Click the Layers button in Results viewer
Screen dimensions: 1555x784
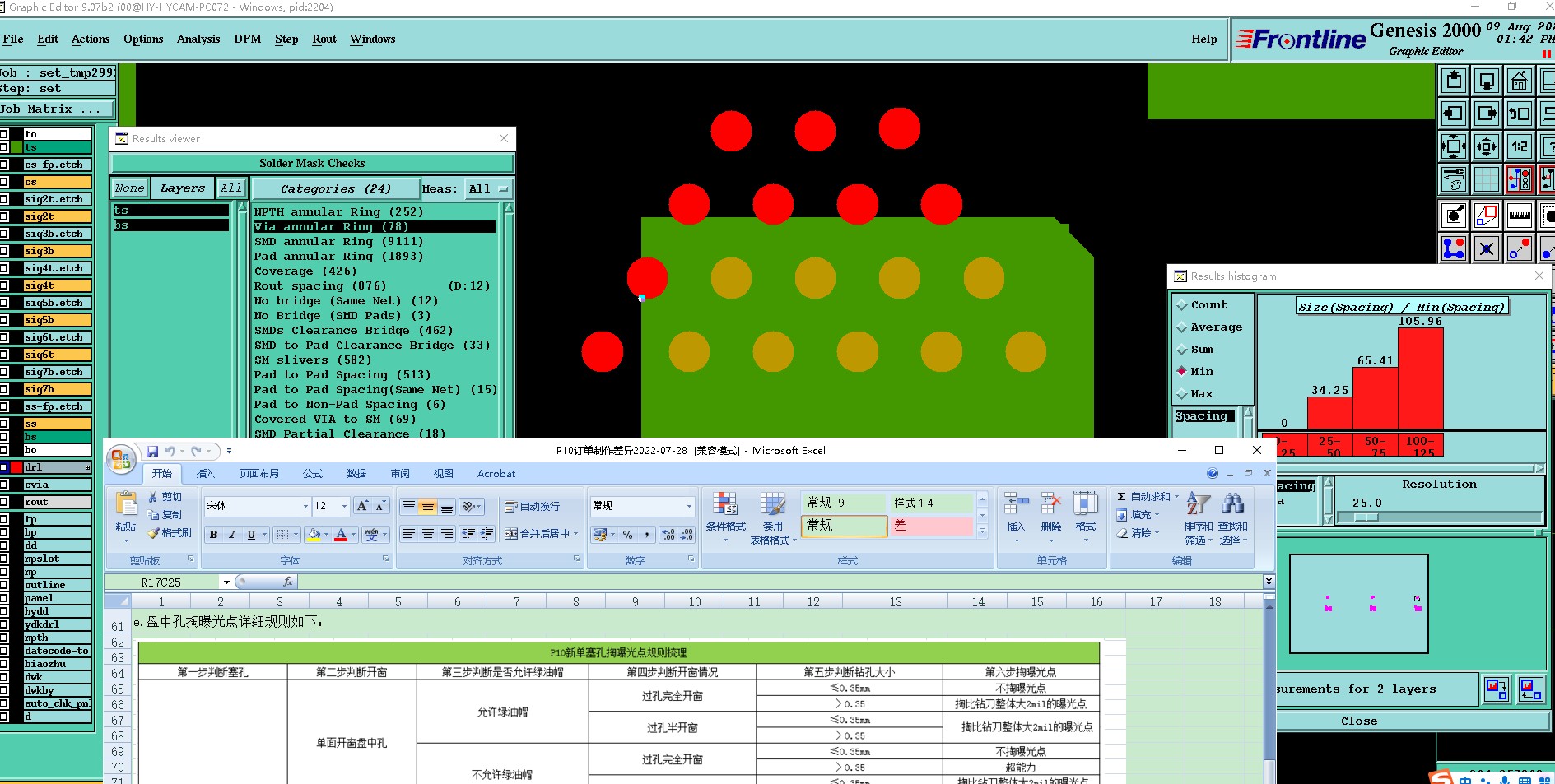(x=183, y=188)
